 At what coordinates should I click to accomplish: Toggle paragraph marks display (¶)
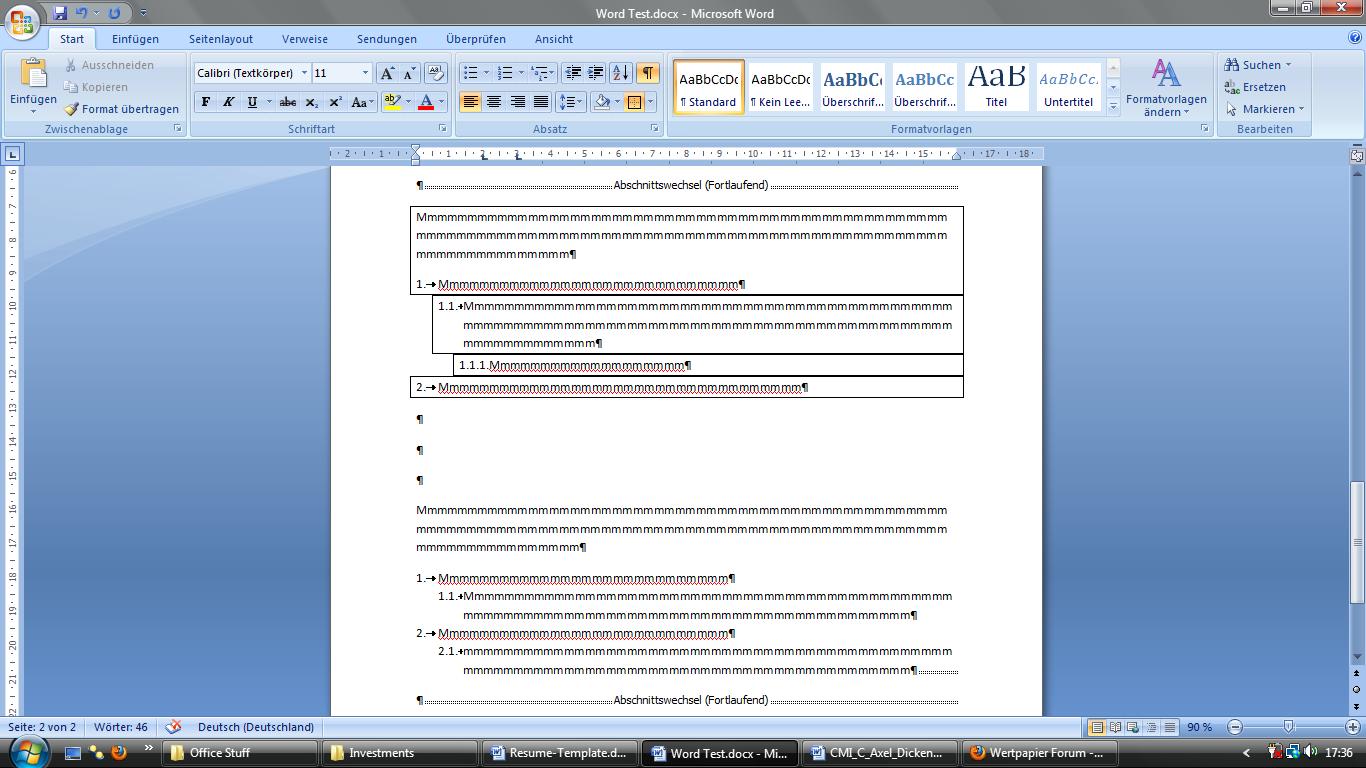pyautogui.click(x=648, y=73)
